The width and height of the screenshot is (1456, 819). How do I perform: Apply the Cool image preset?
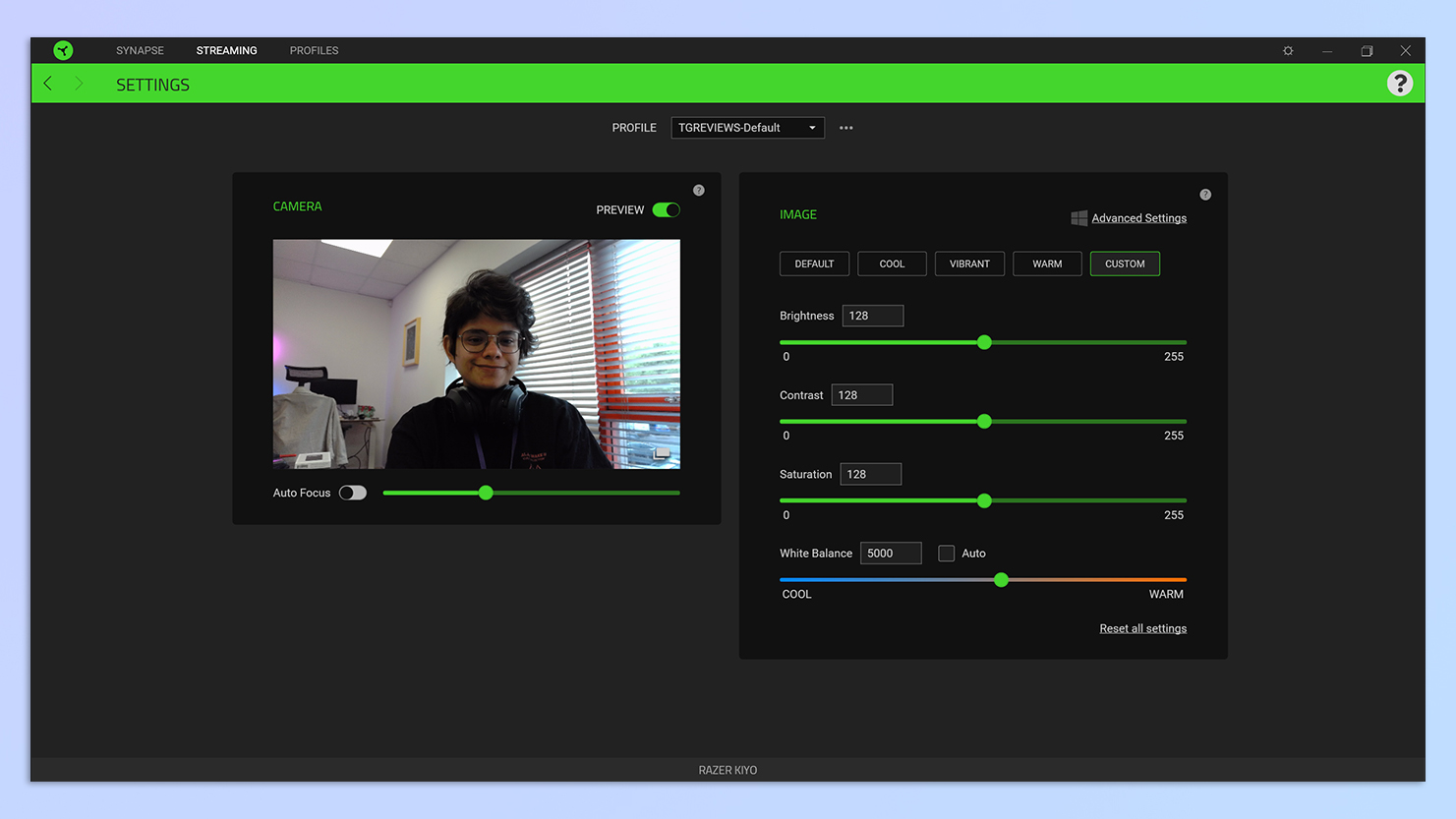[x=892, y=263]
